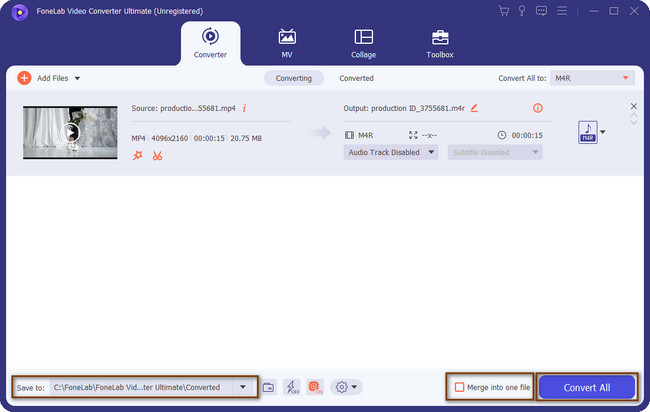Click the Add Files text button
The image size is (650, 412).
coord(53,78)
